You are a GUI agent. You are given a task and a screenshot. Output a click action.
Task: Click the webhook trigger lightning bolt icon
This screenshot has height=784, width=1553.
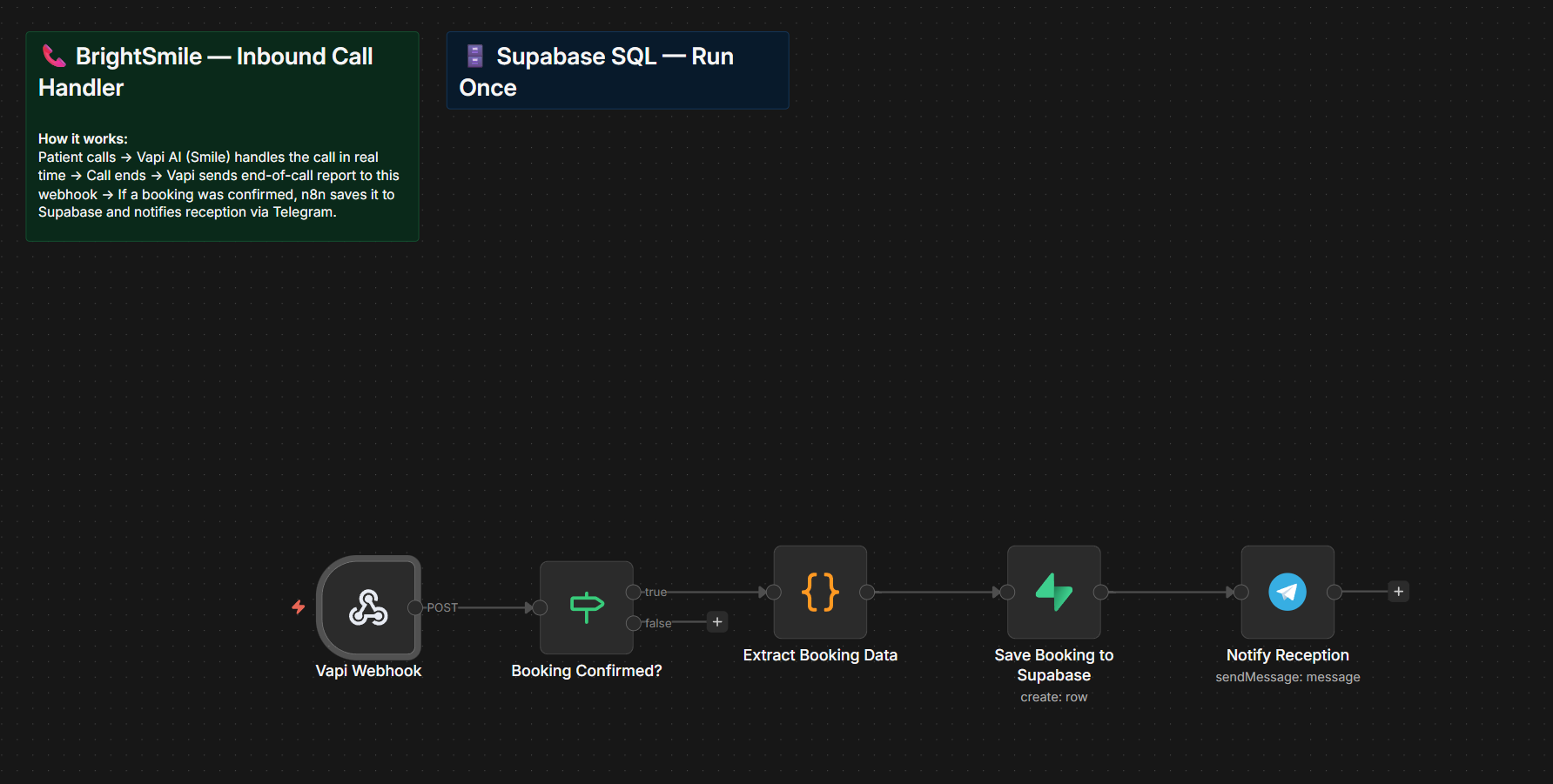coord(299,606)
